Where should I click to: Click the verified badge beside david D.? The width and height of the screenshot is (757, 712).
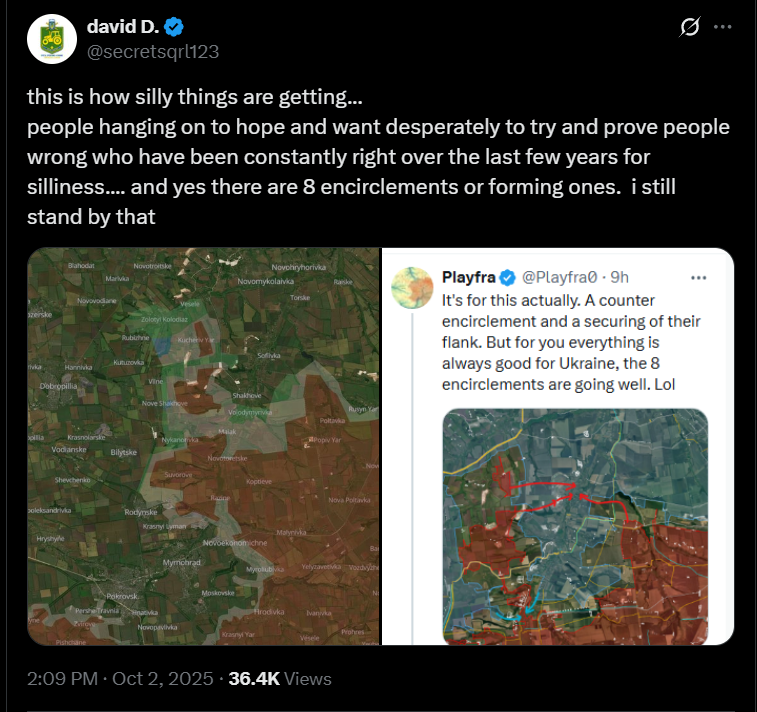pyautogui.click(x=172, y=27)
